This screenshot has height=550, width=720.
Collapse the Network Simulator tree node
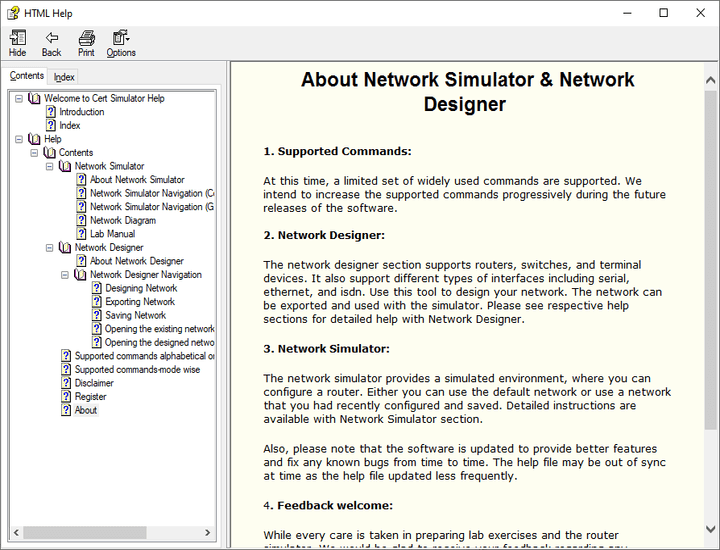50,166
